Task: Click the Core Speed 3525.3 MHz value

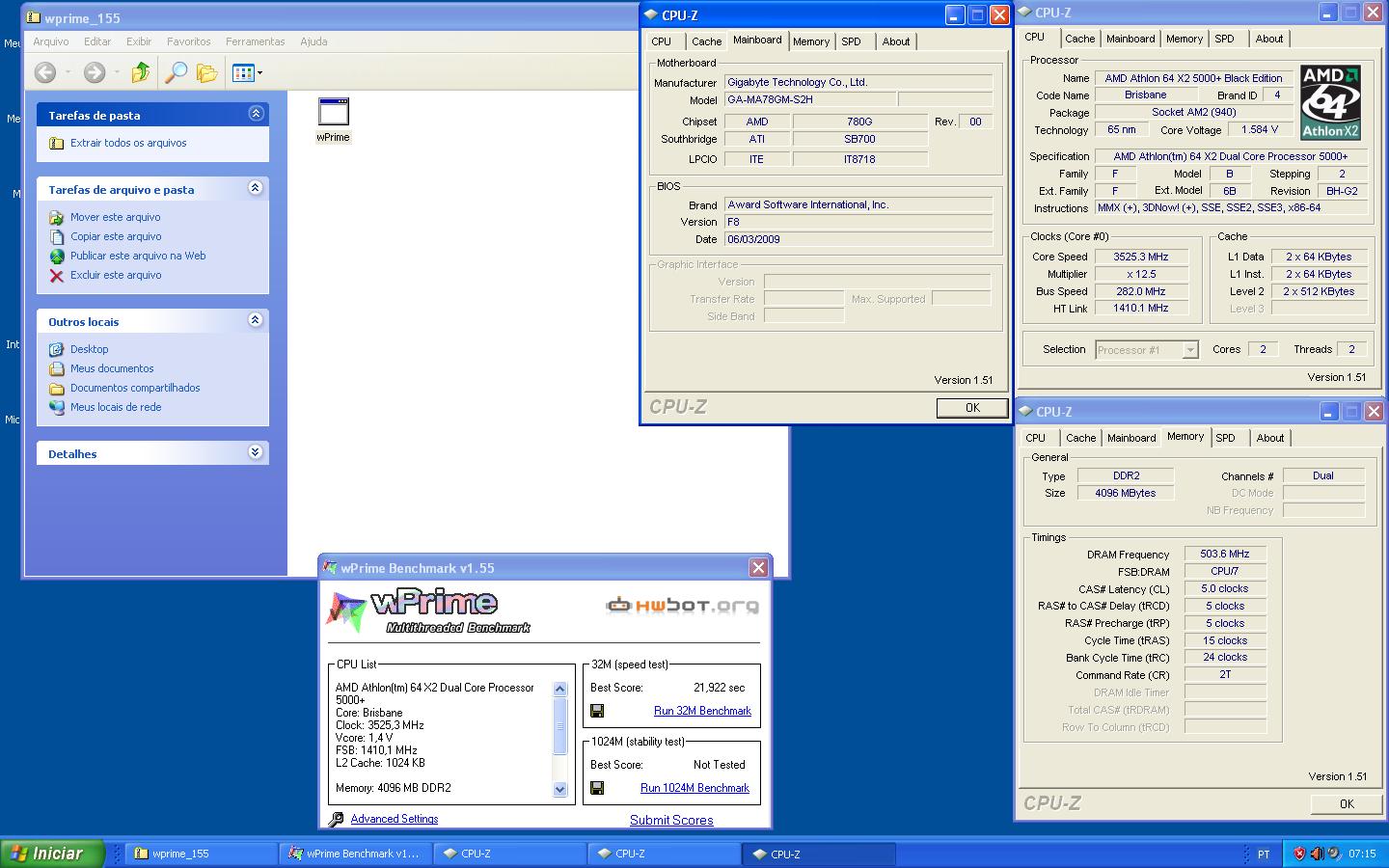Action: [x=1141, y=257]
